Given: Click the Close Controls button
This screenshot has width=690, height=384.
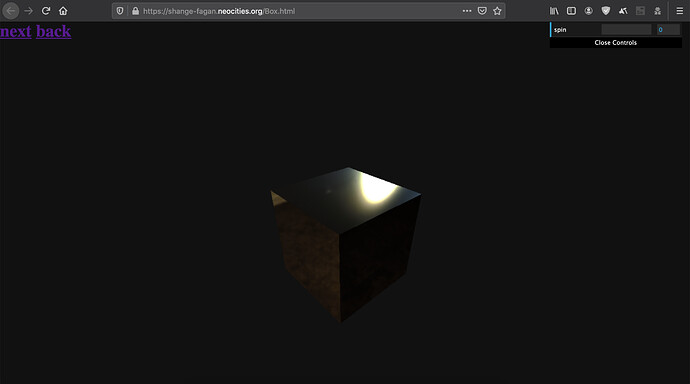Looking at the screenshot, I should pos(616,43).
